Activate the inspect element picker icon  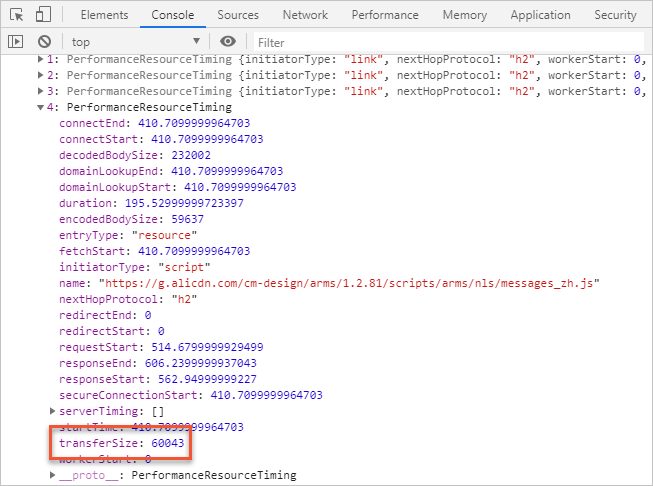(x=17, y=15)
